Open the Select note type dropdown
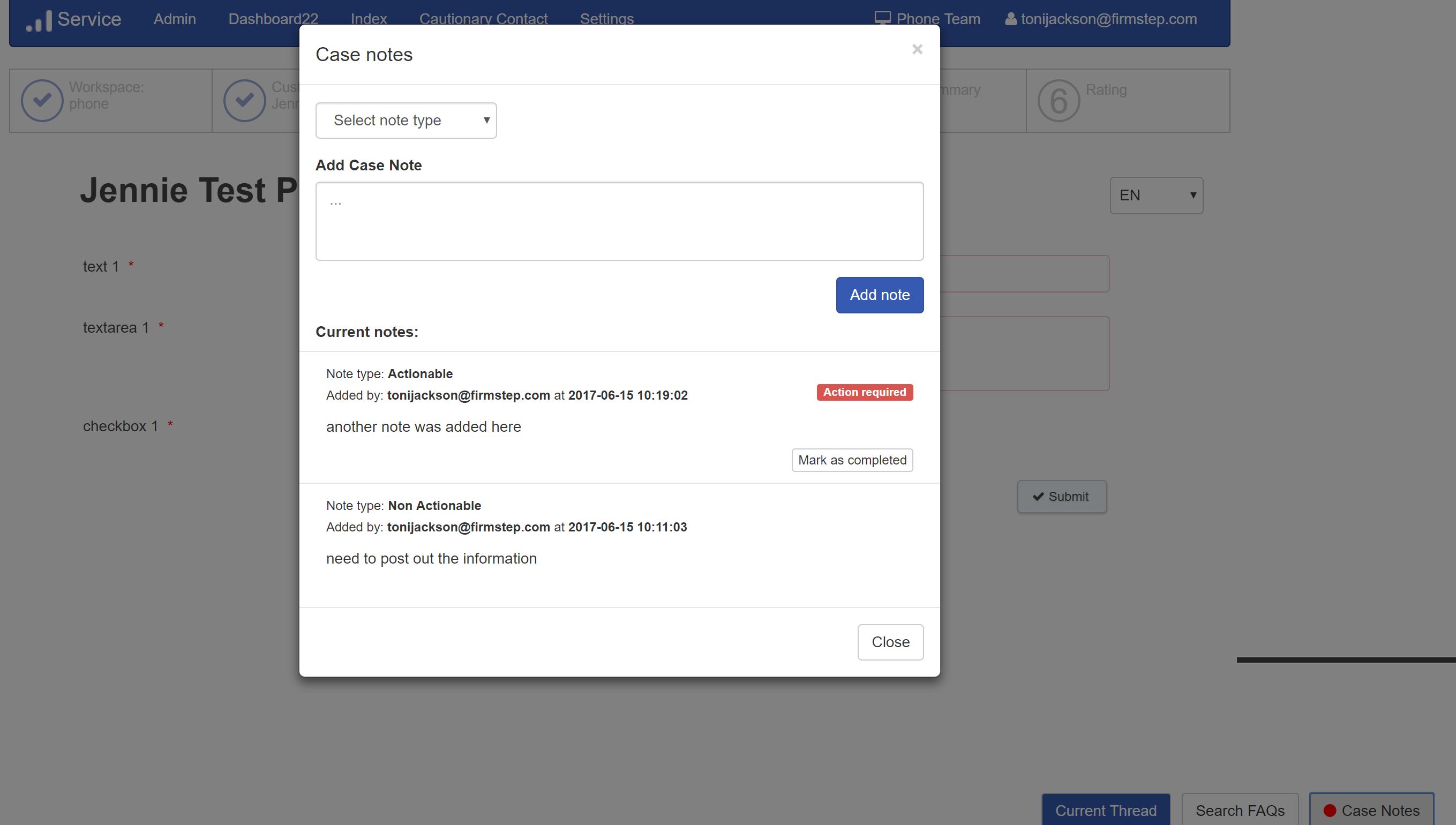 pos(406,120)
